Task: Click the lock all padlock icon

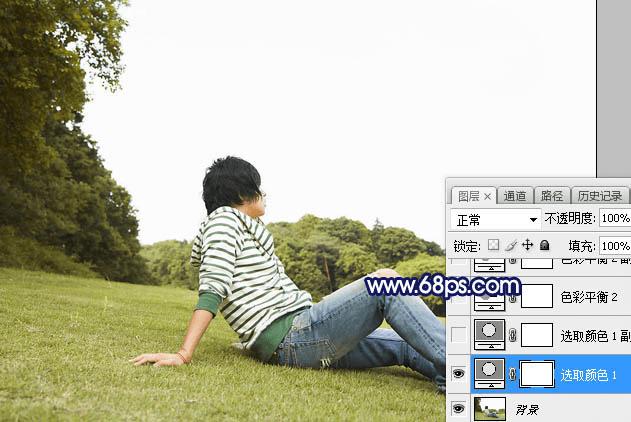Action: 544,245
